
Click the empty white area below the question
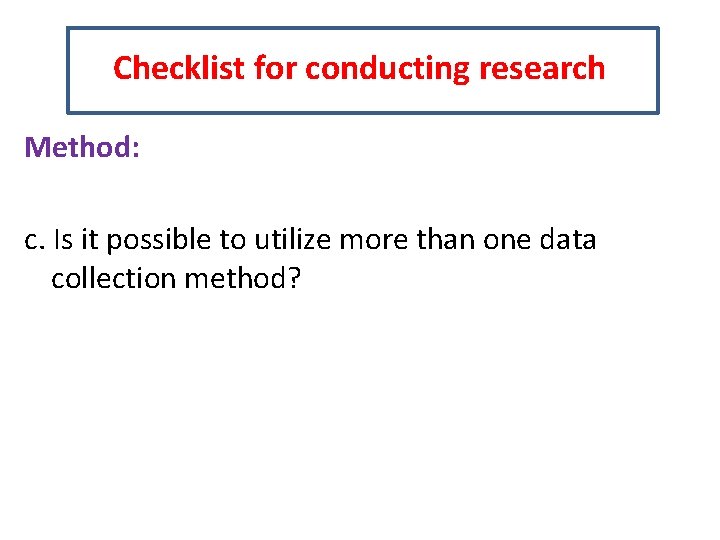point(360,420)
